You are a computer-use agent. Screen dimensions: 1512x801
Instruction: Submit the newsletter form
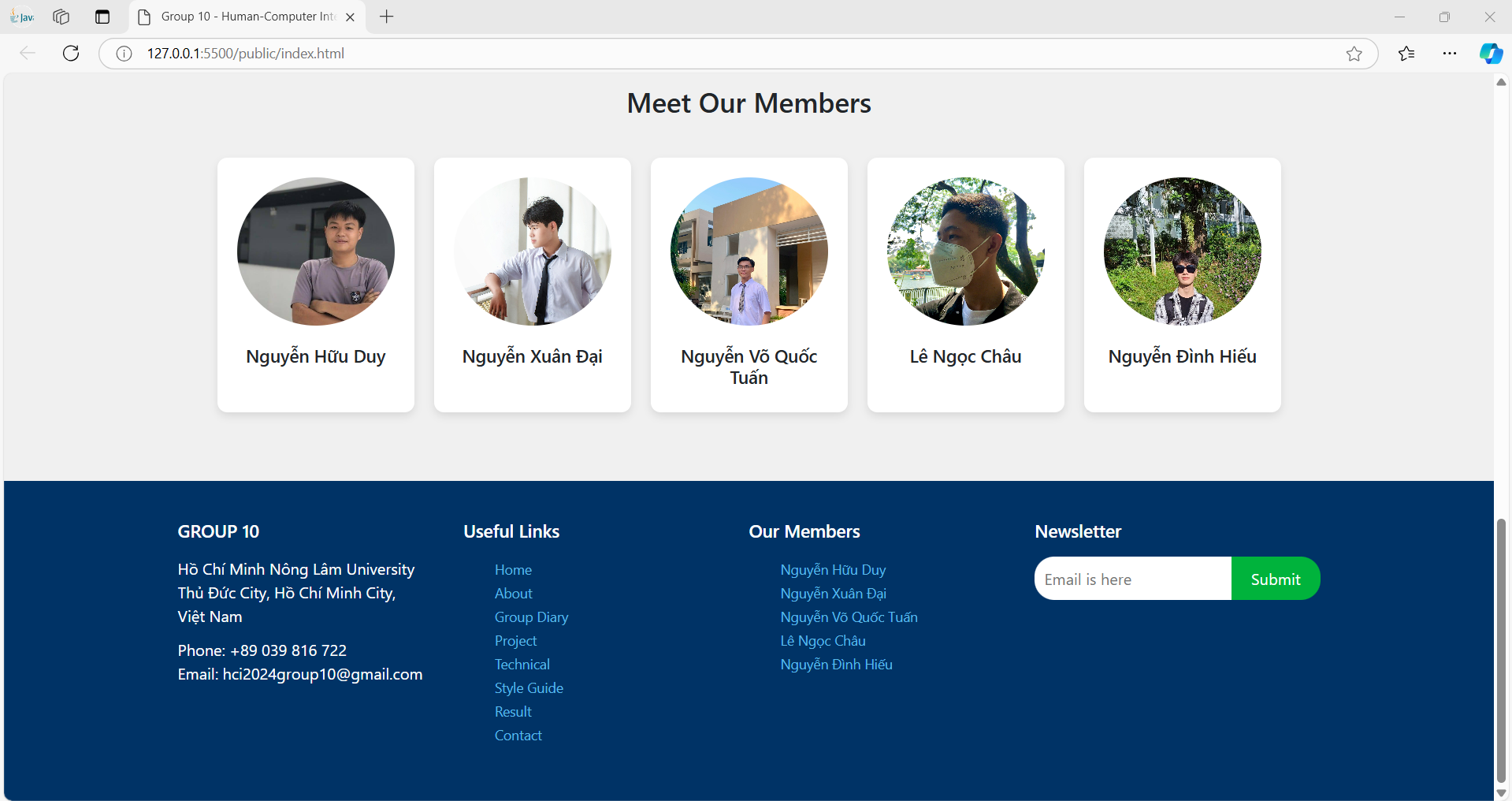click(1276, 579)
